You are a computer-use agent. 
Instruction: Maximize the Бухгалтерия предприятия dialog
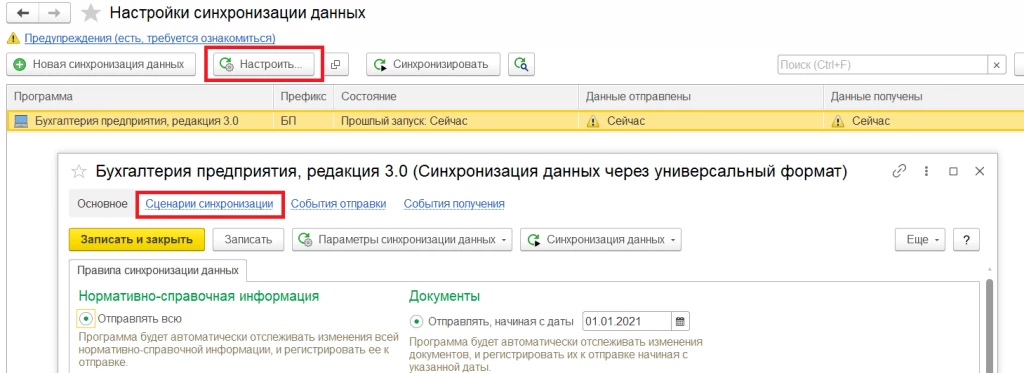click(953, 171)
